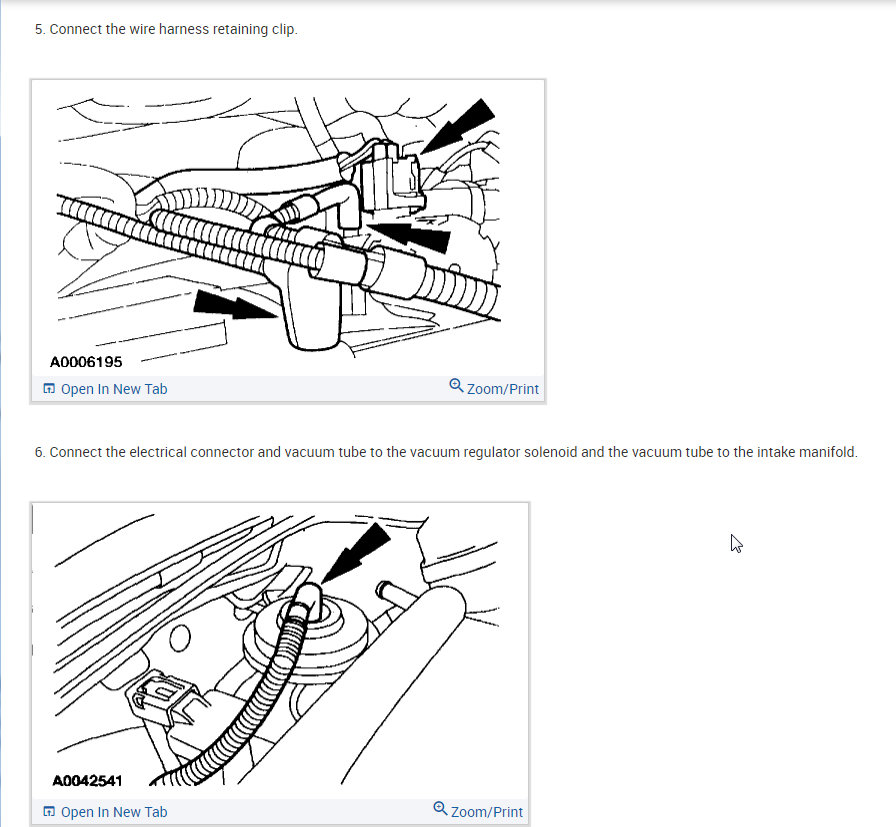The height and width of the screenshot is (827, 896).
Task: Click the A0042541 figure label
Action: 87,781
